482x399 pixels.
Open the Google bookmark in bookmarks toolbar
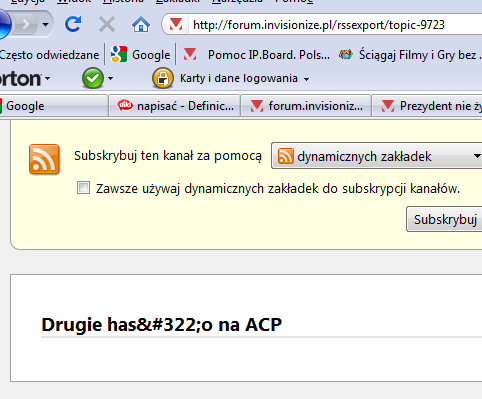(140, 55)
